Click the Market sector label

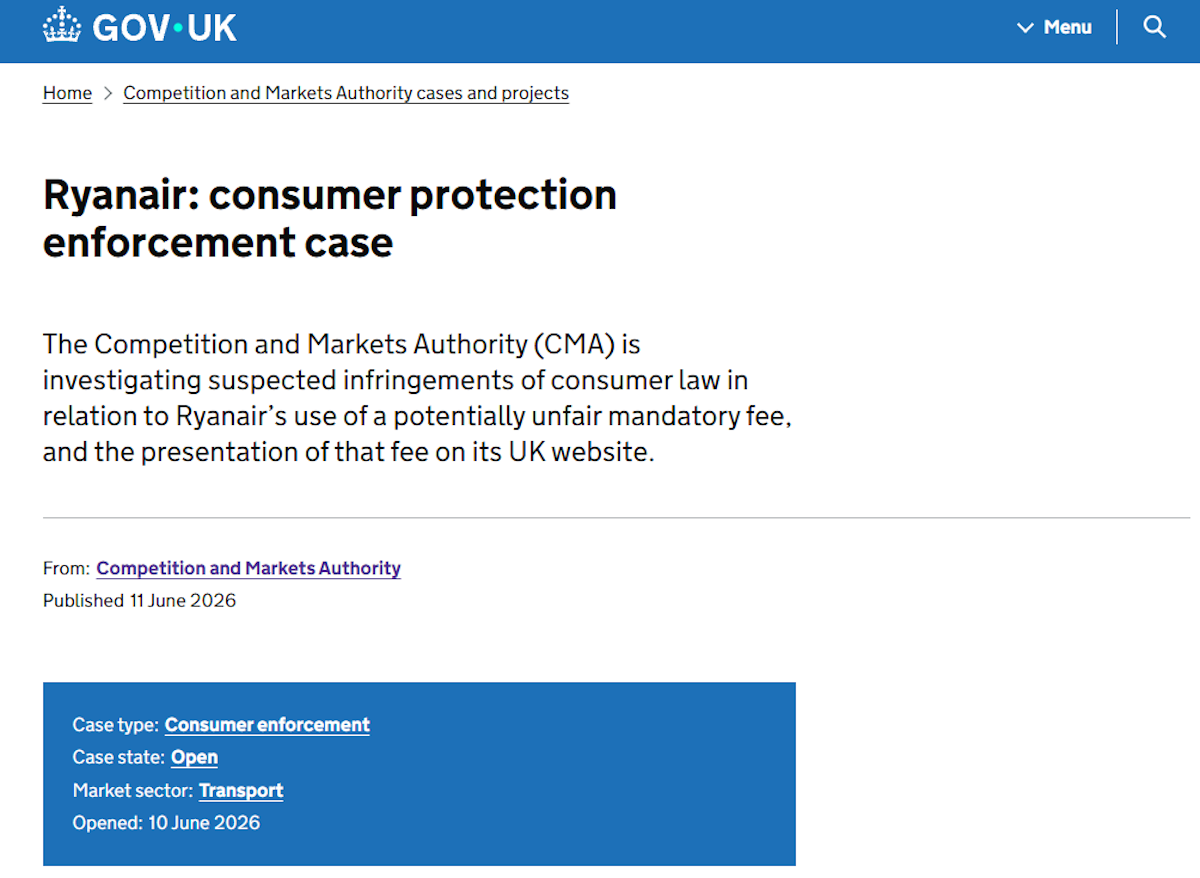[133, 791]
